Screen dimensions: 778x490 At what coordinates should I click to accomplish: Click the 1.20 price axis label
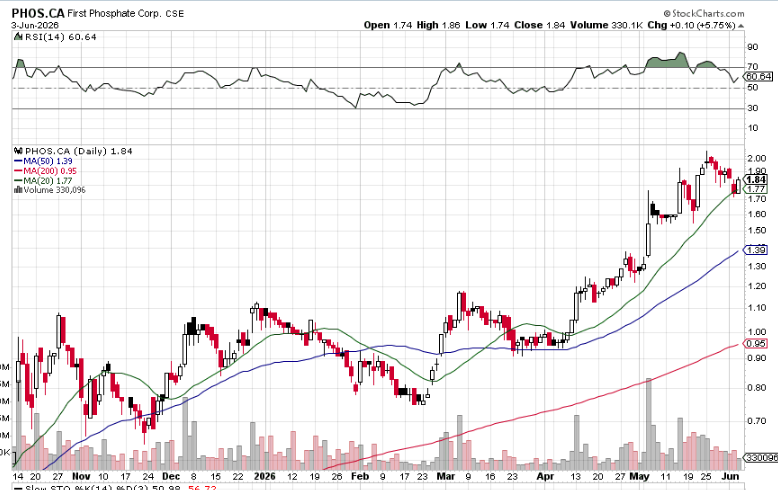coord(757,286)
